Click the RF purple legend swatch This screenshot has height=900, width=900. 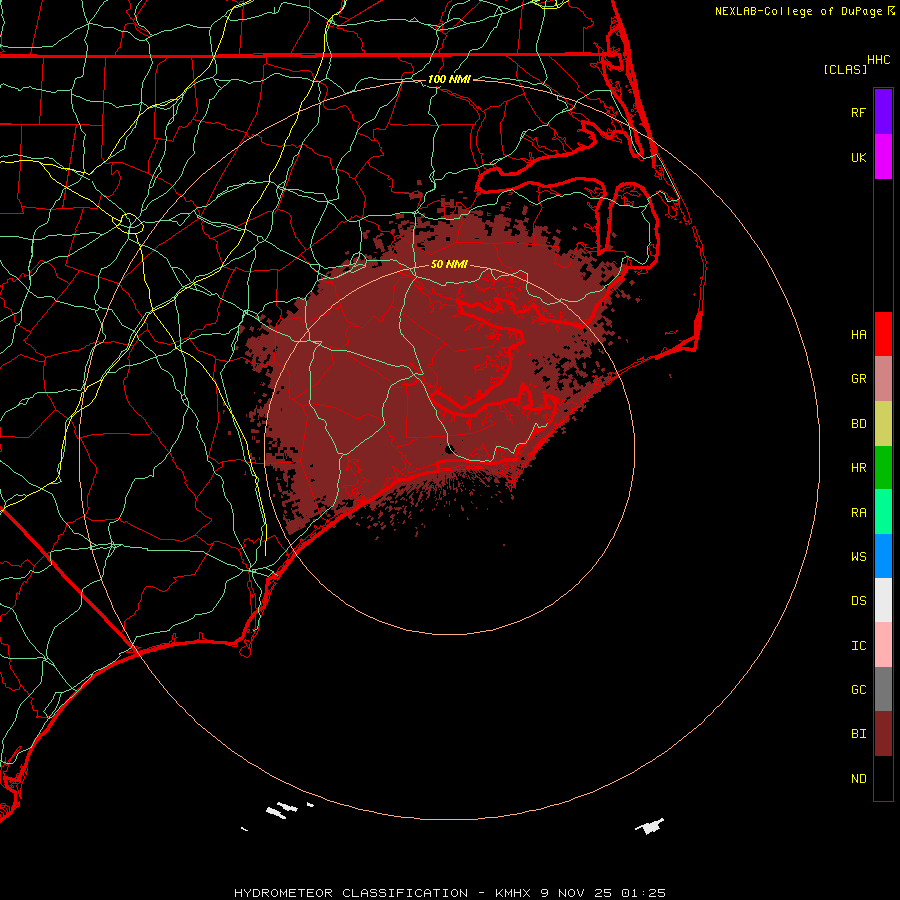pos(883,112)
